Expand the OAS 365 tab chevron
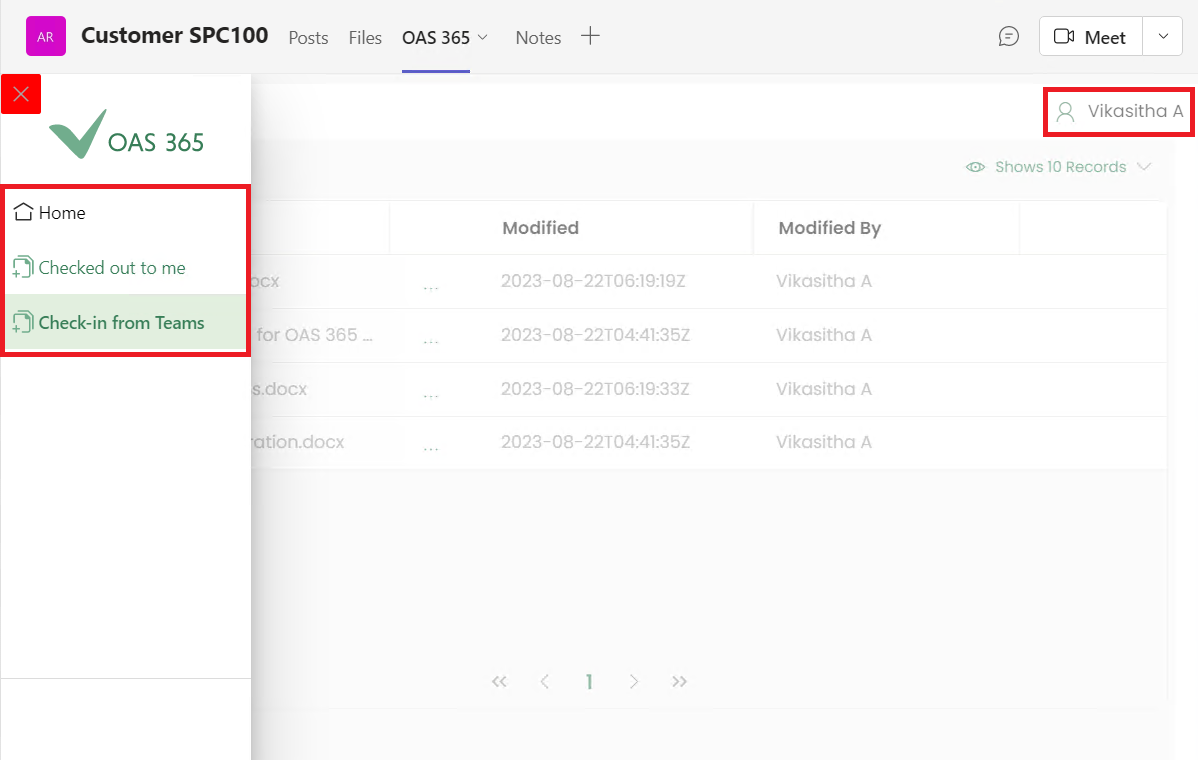Screen dimensions: 1198x760 pos(483,37)
